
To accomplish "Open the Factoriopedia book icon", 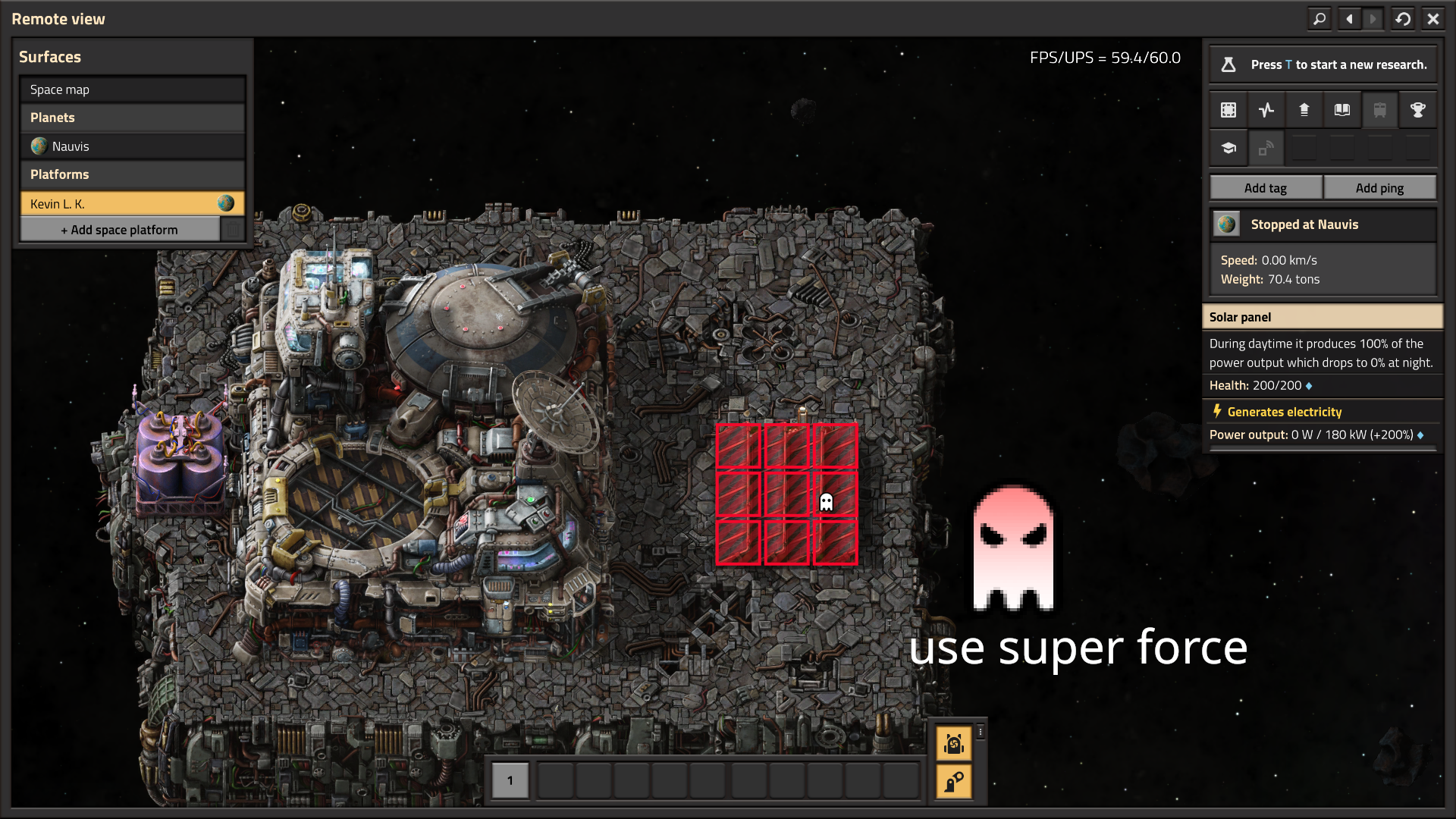I will 1342,110.
